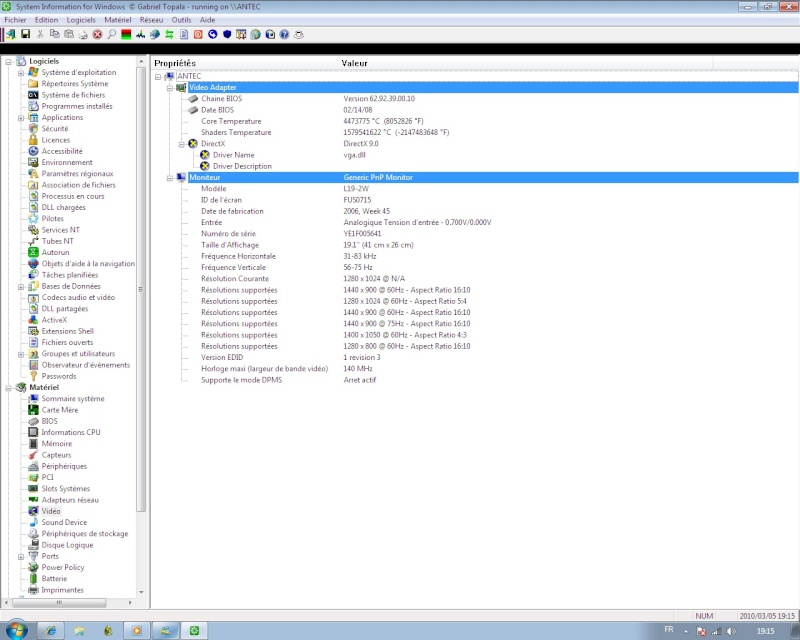Screen dimensions: 800x640
Task: Select Programmes installés in tree
Action: [x=77, y=106]
